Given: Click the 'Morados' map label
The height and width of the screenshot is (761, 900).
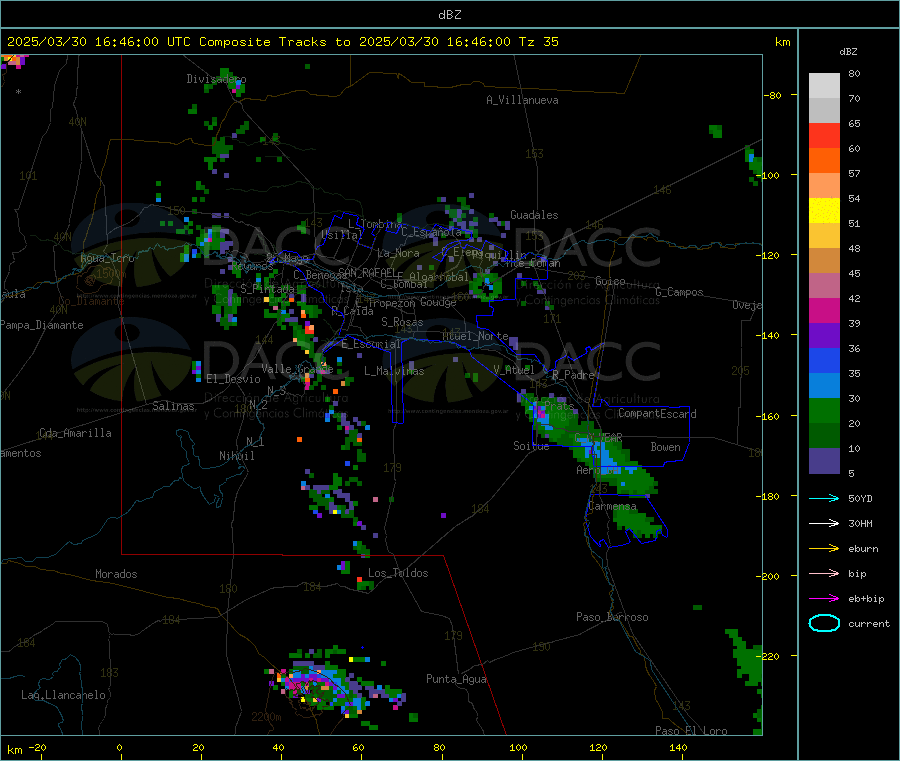Looking at the screenshot, I should (x=116, y=574).
